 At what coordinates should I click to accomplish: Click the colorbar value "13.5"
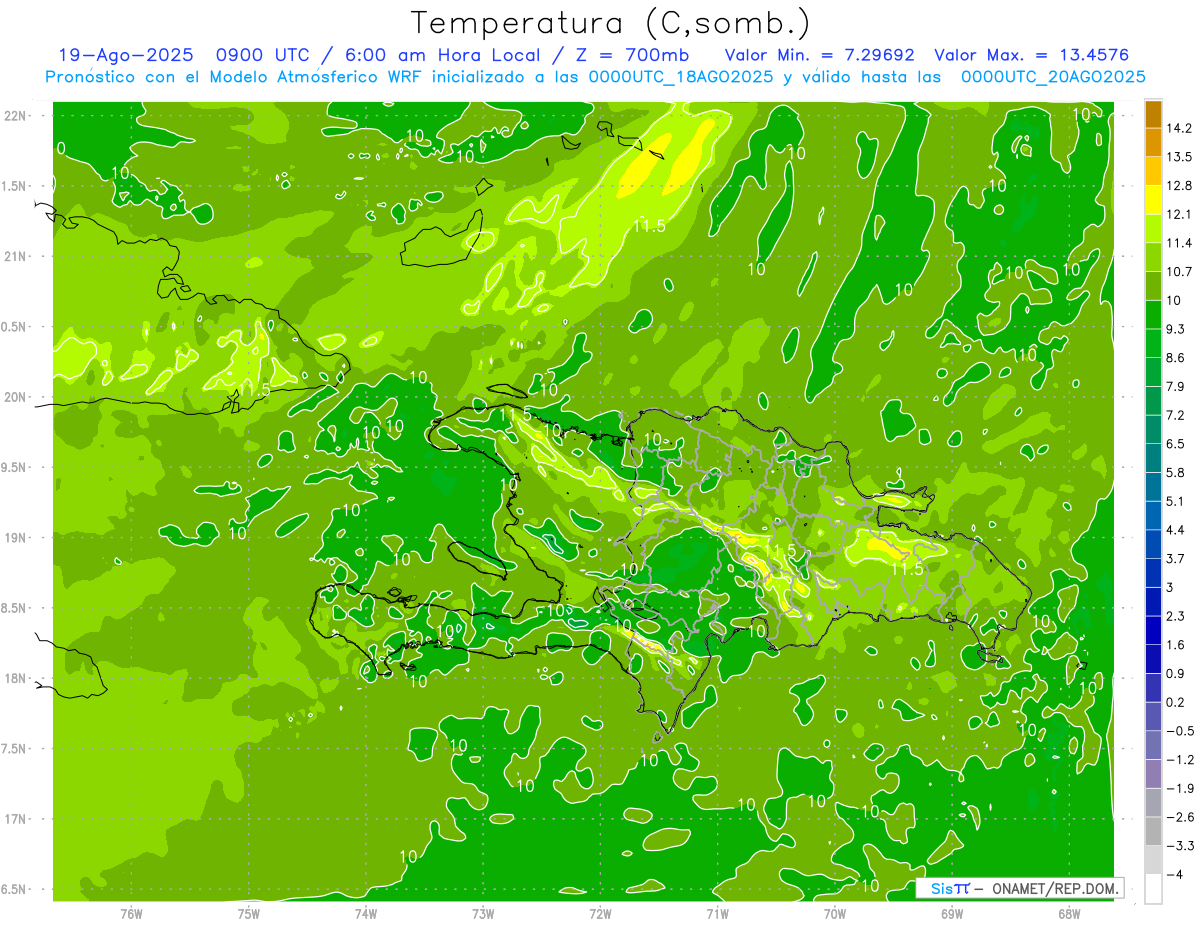pos(1180,157)
